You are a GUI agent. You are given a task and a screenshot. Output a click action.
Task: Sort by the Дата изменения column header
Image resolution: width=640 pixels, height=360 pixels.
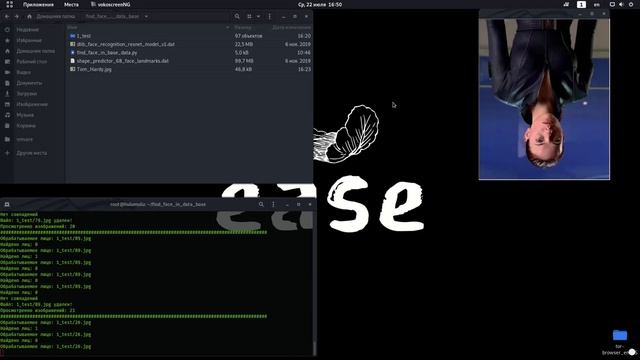[x=291, y=27]
